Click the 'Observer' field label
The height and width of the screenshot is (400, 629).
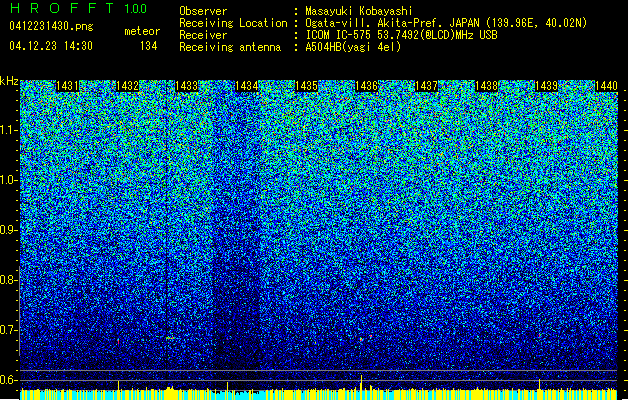[203, 11]
